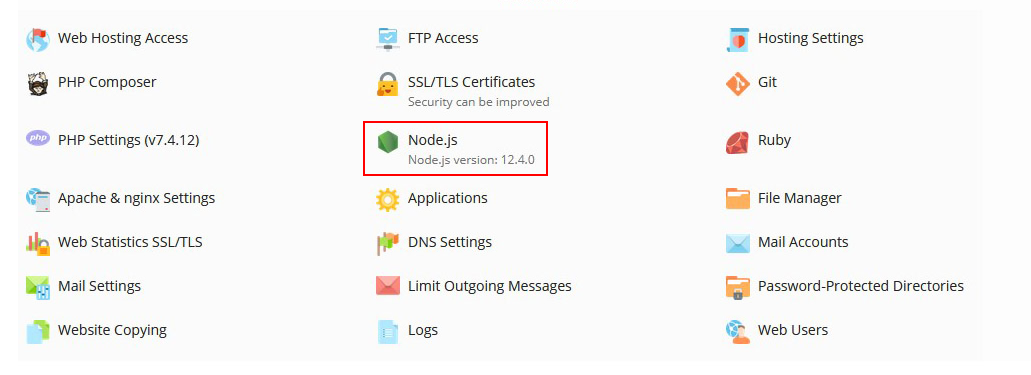This screenshot has height=375, width=1031.
Task: Click the Mail Accounts envelope icon
Action: click(738, 243)
